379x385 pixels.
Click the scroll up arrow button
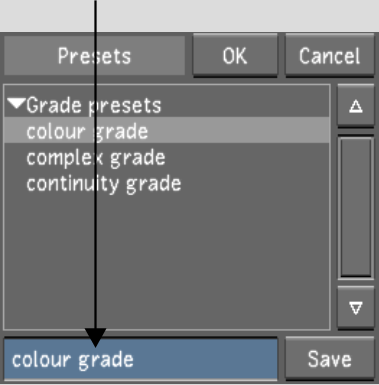[x=356, y=106]
